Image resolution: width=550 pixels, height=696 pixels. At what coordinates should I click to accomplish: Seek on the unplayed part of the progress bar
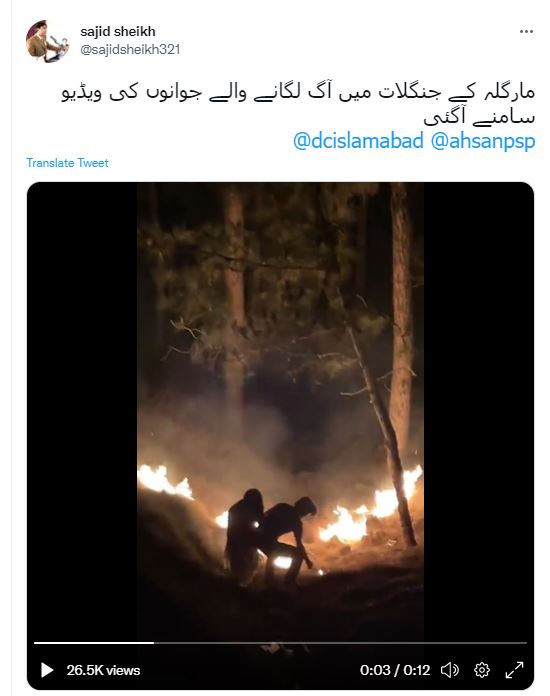[340, 643]
